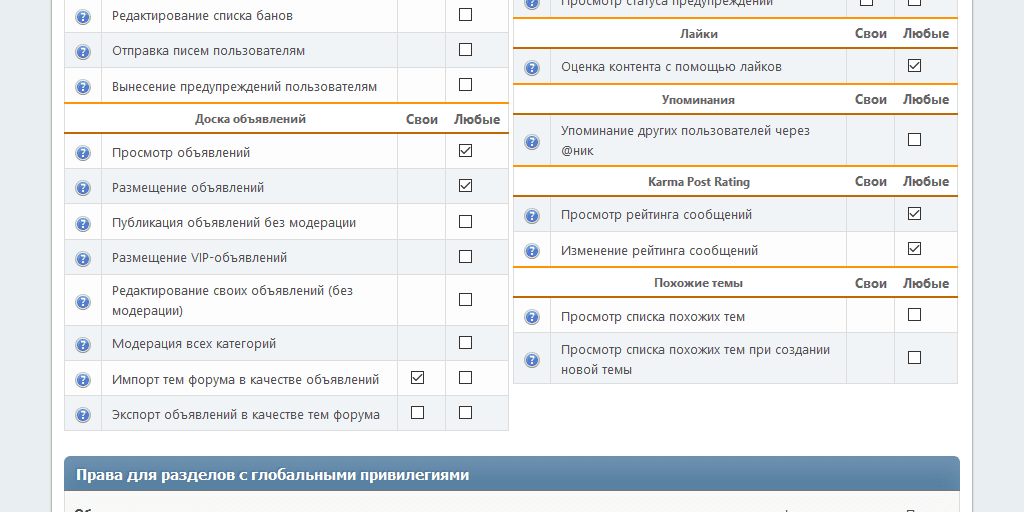The height and width of the screenshot is (512, 1024).
Task: Enable "Упоминание других пользователей" checkbox
Action: [914, 140]
